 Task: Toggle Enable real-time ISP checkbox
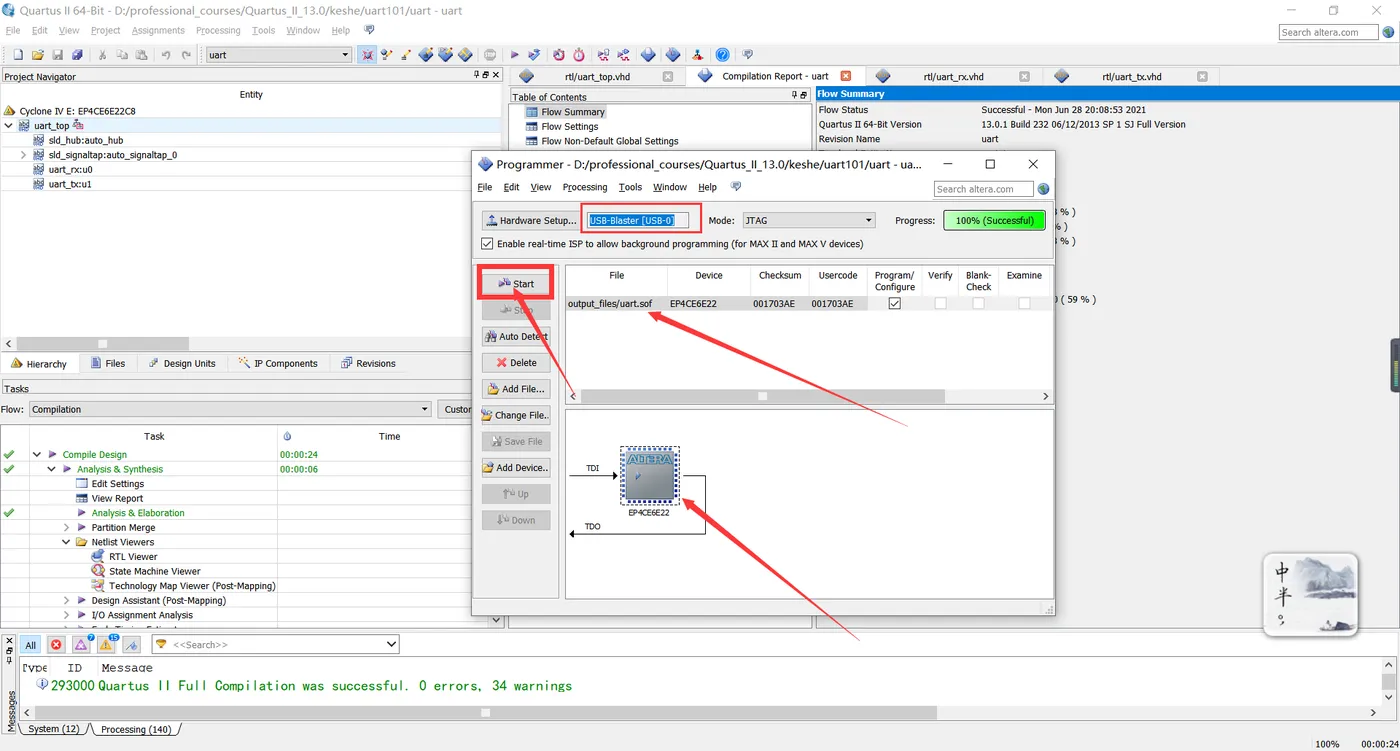487,244
